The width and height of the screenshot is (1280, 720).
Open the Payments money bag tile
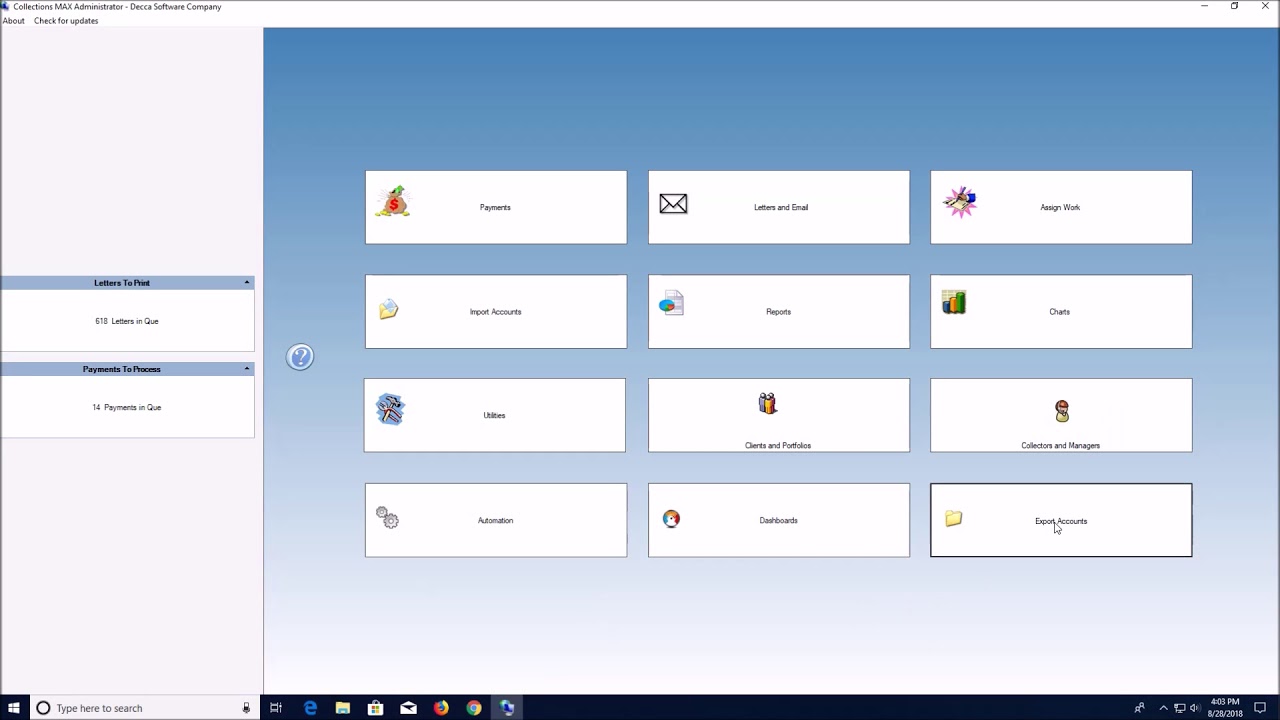pos(496,207)
